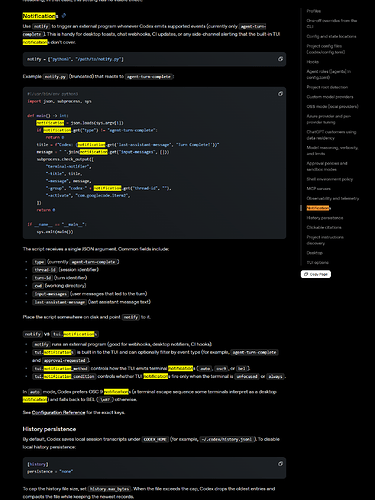
Task: Open Approval policies and sandbox modes
Action: pyautogui.click(x=327, y=166)
